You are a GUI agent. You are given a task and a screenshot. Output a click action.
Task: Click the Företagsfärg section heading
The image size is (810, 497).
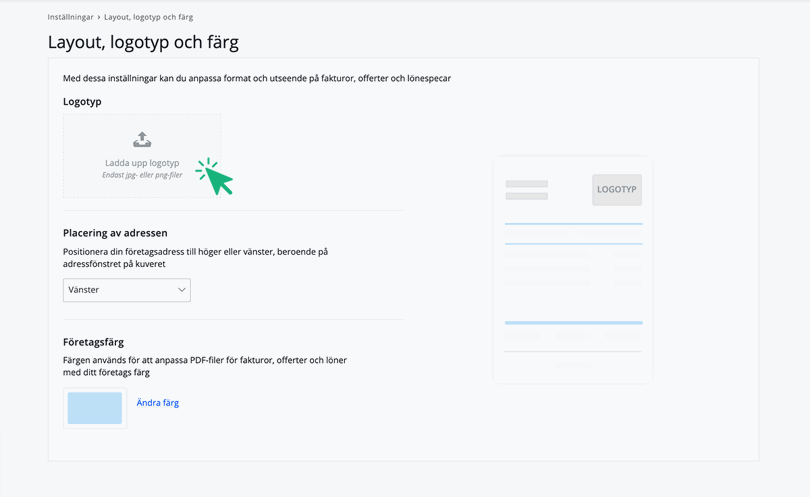[93, 342]
